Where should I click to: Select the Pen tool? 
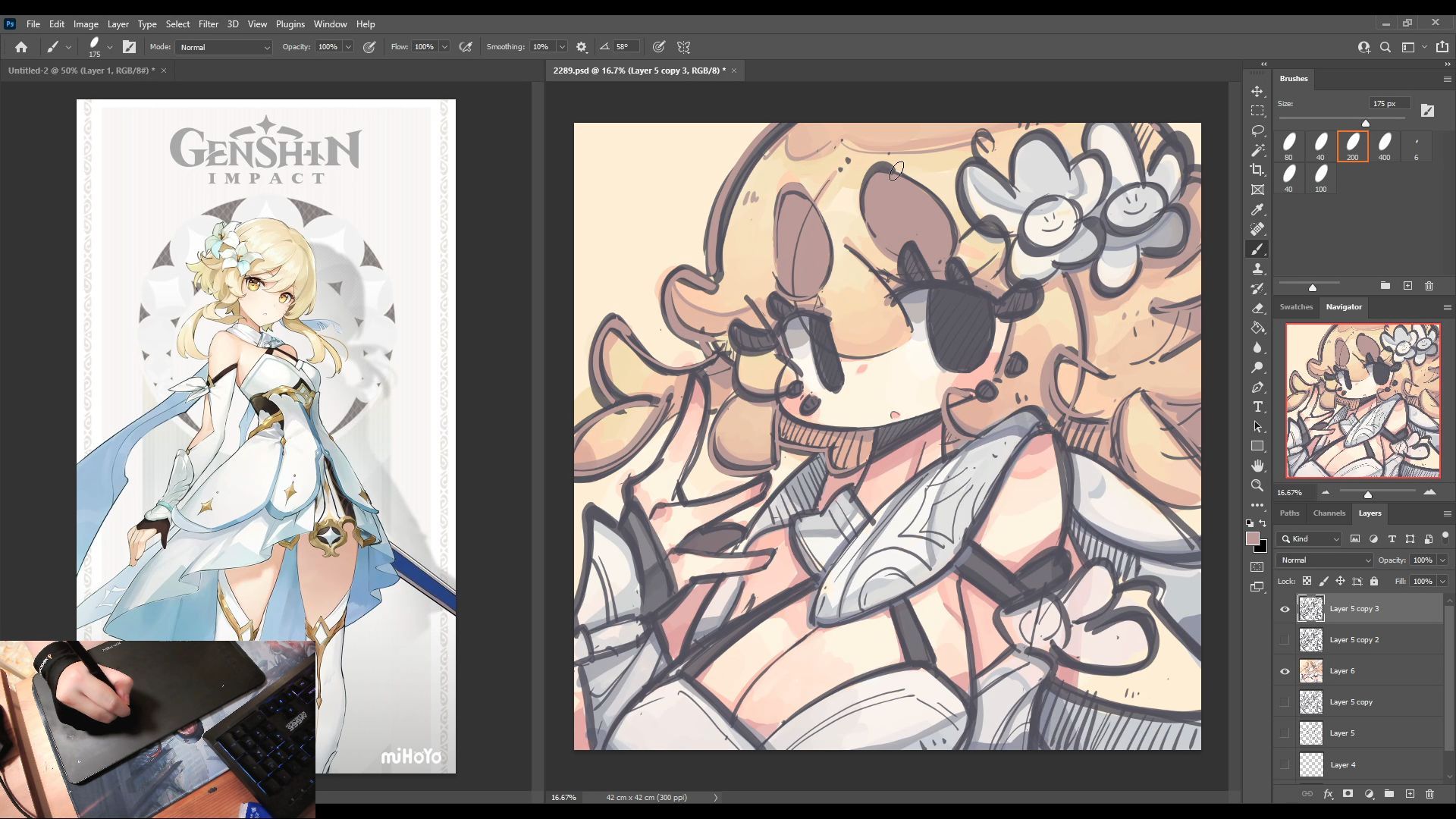[1257, 387]
